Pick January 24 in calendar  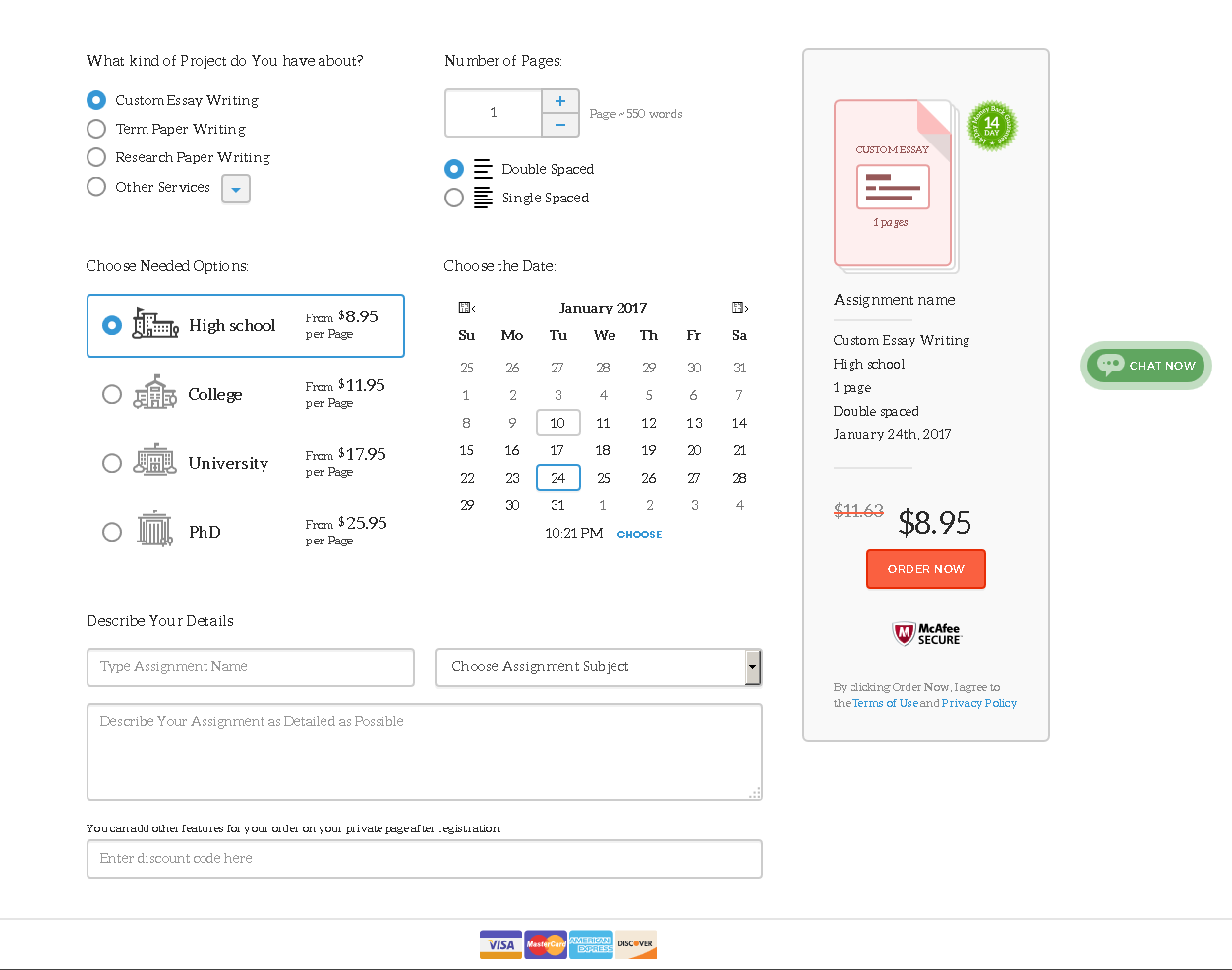point(557,478)
